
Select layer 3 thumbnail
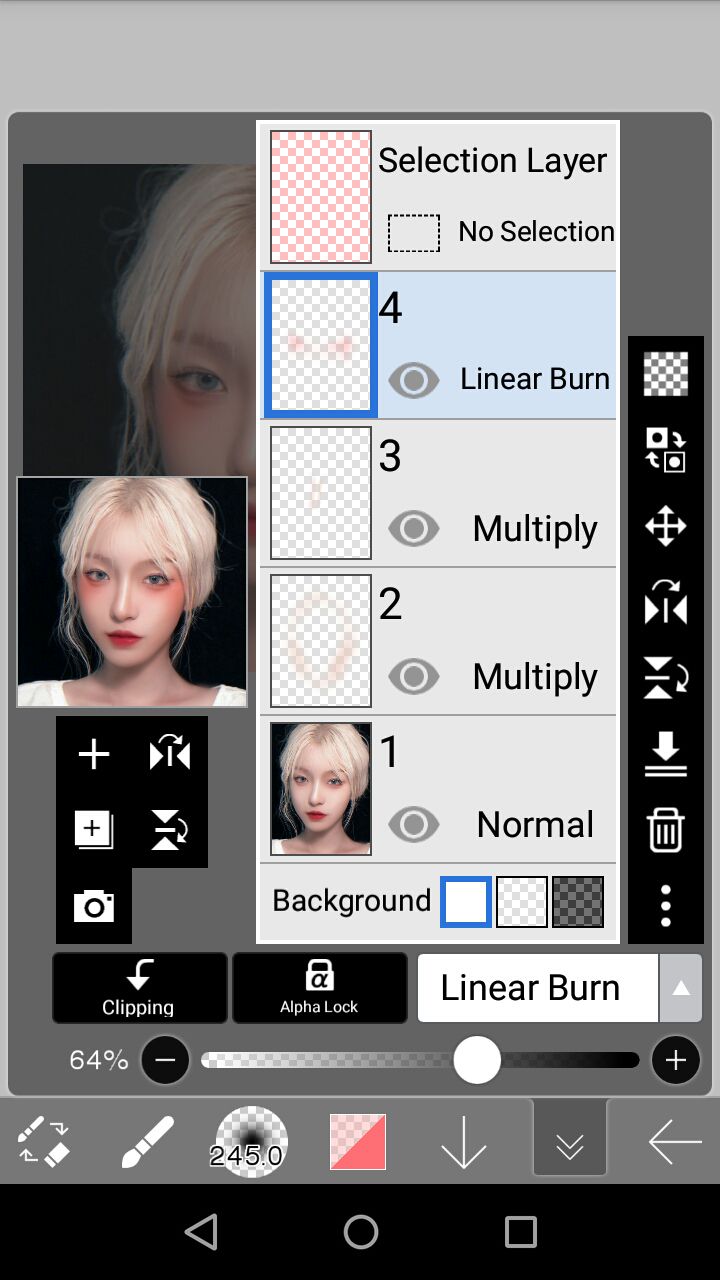[321, 493]
